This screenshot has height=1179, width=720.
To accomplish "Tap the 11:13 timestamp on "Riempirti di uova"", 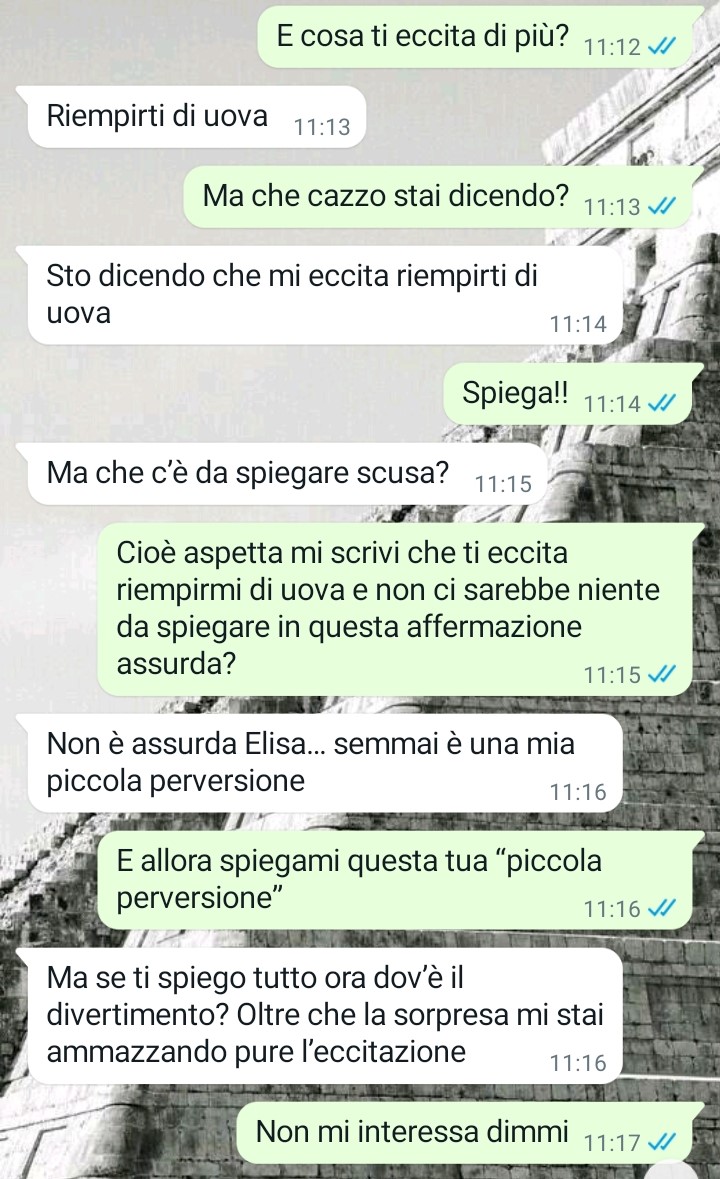I will 322,127.
